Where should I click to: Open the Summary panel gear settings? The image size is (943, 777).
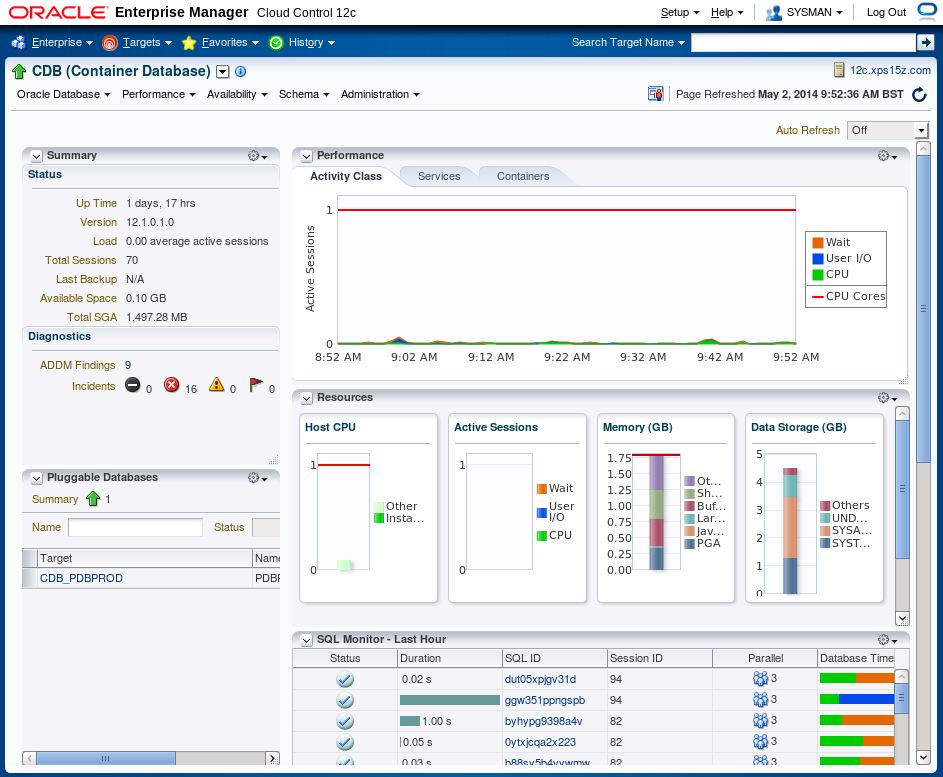pyautogui.click(x=257, y=156)
